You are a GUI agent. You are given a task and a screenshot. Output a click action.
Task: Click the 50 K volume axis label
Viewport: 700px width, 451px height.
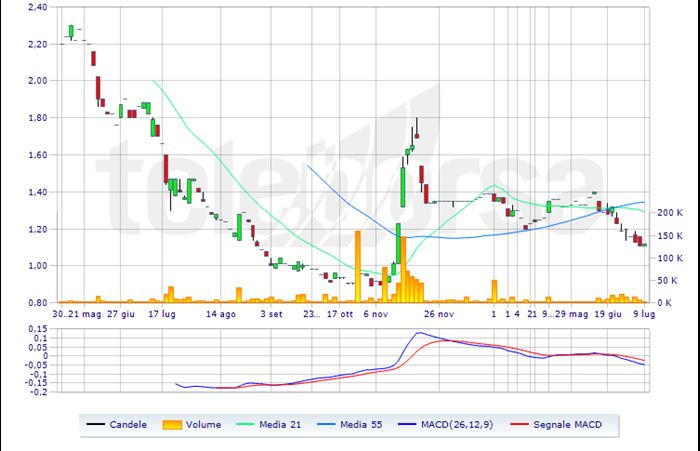click(667, 280)
